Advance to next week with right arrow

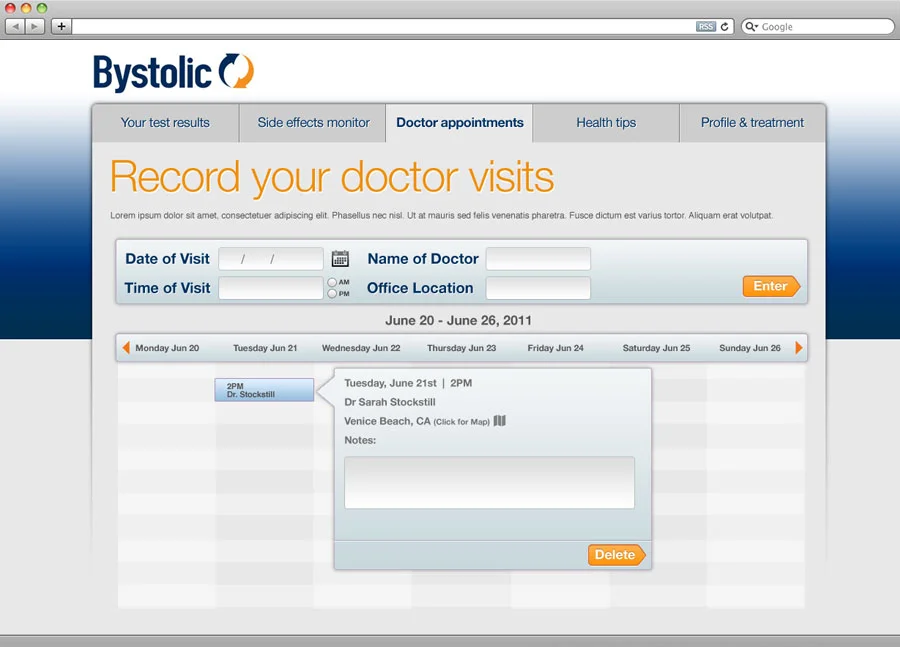pyautogui.click(x=798, y=347)
